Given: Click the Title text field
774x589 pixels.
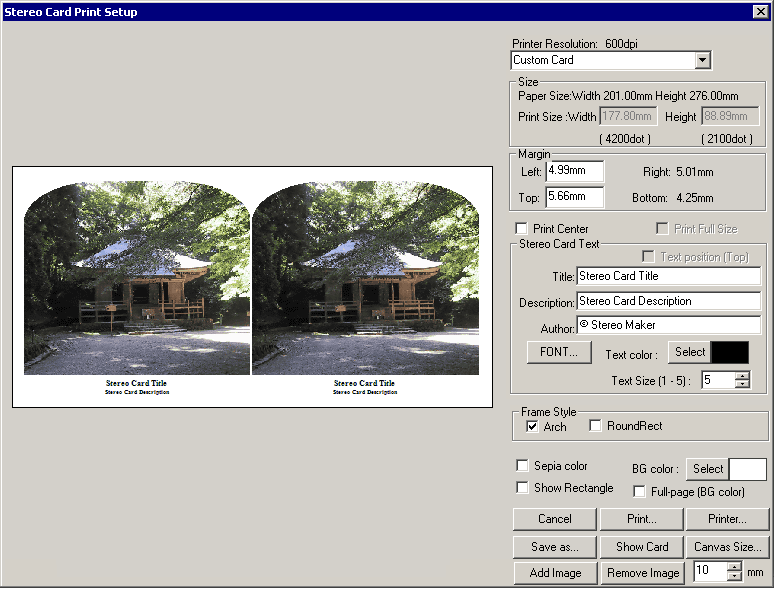Looking at the screenshot, I should click(x=669, y=276).
